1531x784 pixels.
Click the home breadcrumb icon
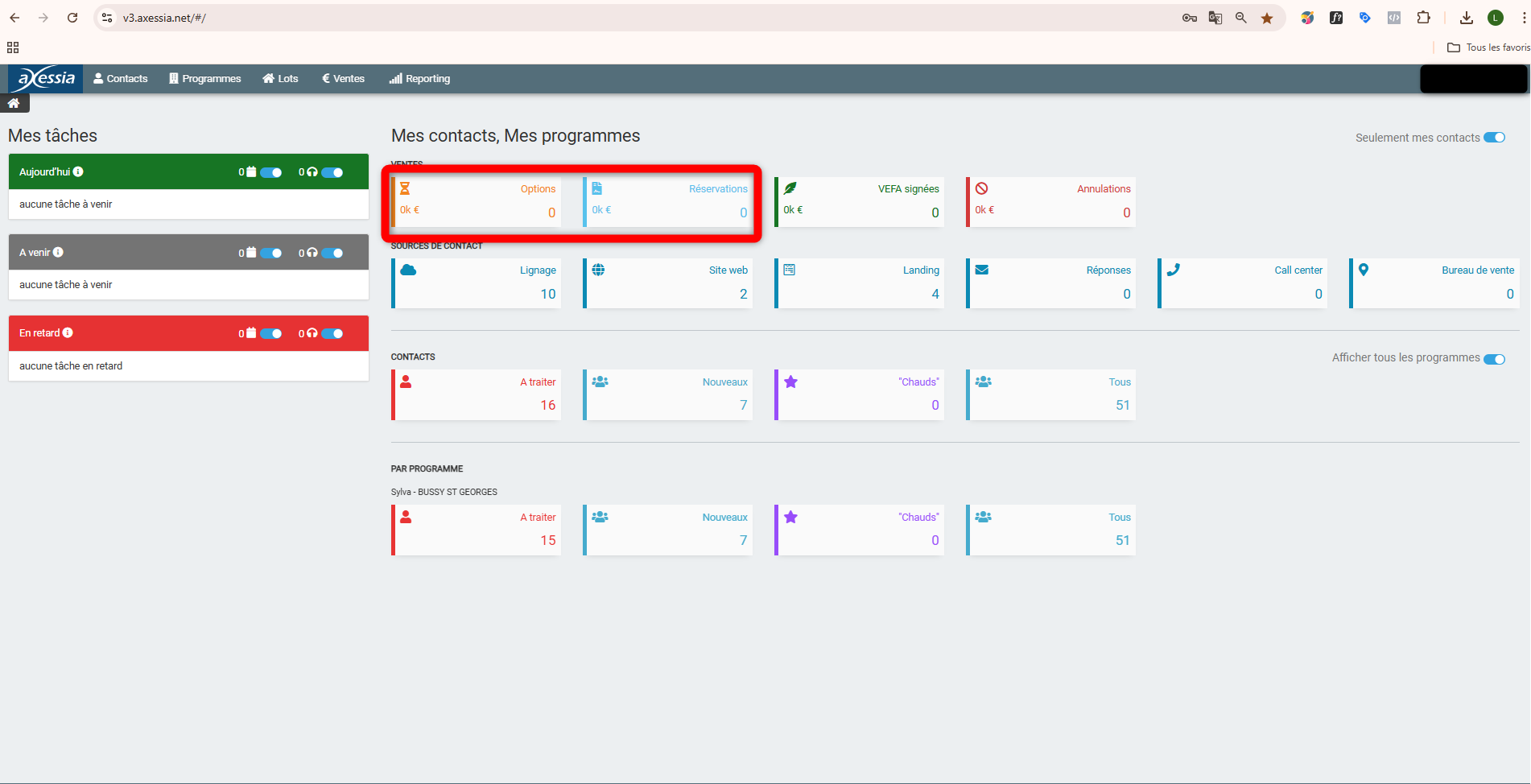coord(14,103)
